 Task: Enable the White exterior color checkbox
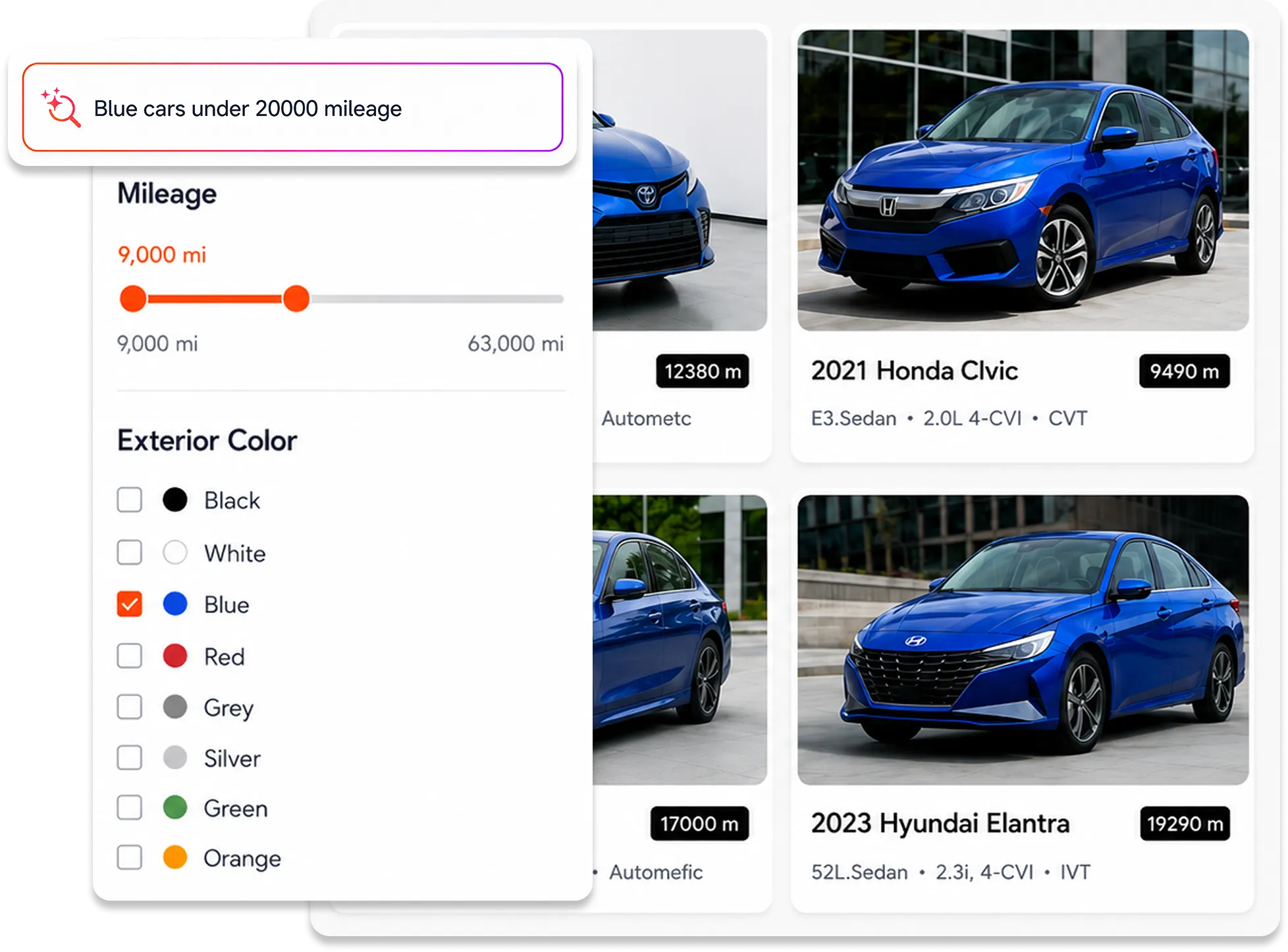(x=130, y=552)
